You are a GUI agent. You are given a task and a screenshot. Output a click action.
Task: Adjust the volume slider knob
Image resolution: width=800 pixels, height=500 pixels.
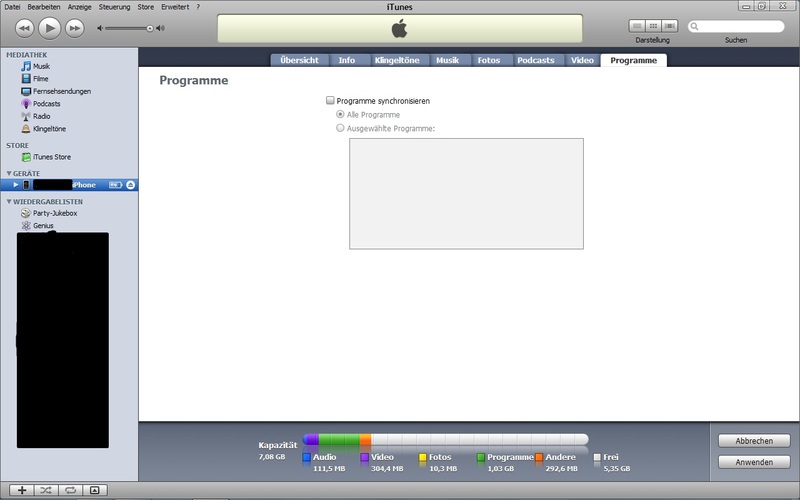pyautogui.click(x=149, y=28)
